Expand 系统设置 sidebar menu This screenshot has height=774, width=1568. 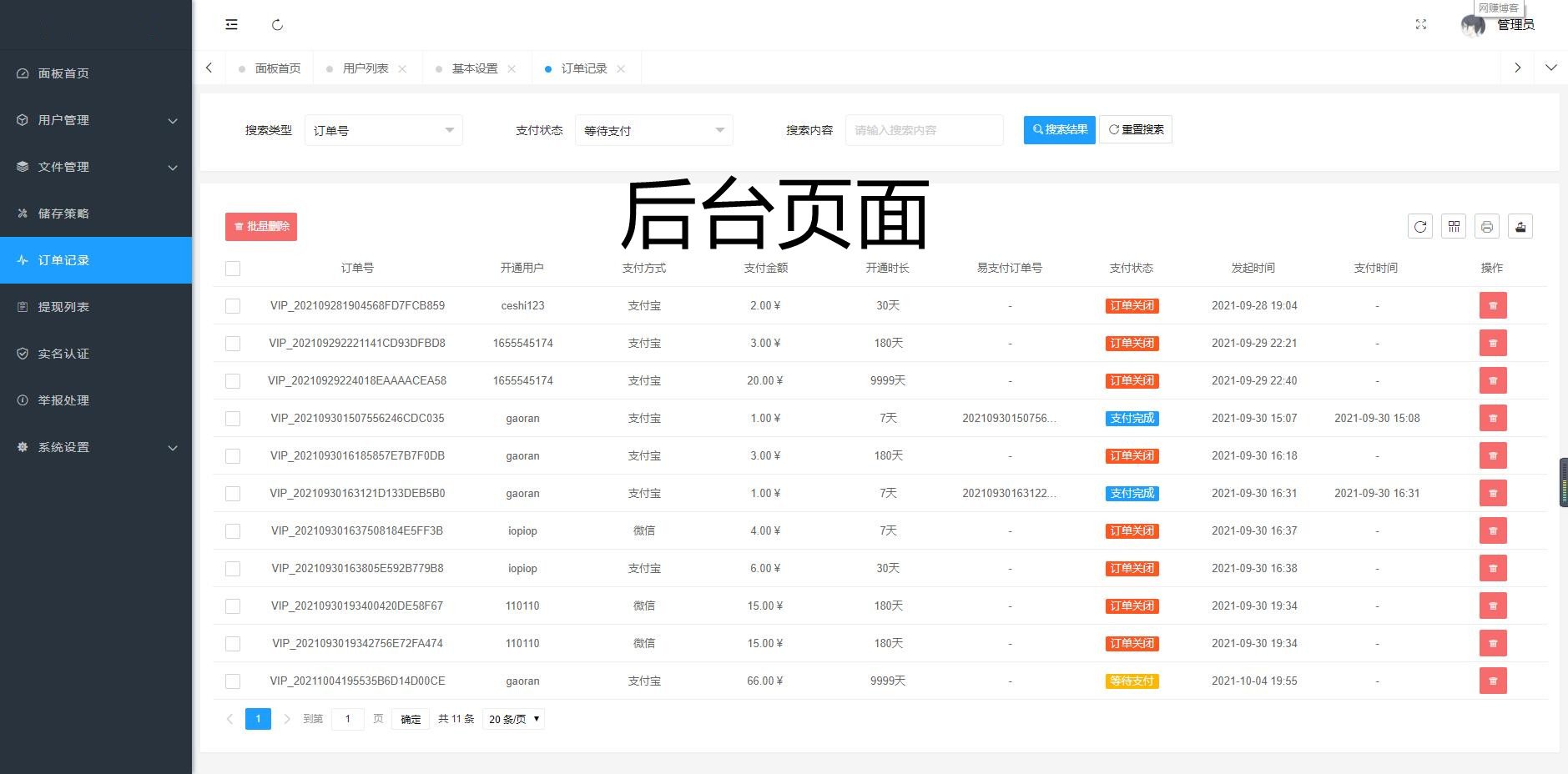pos(96,447)
